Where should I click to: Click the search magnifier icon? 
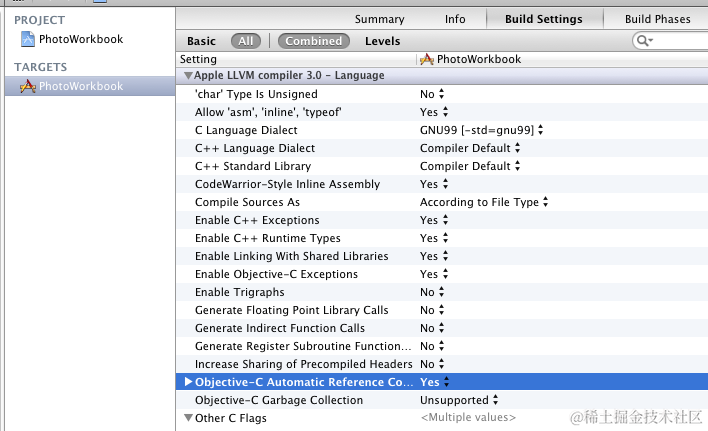pyautogui.click(x=643, y=41)
